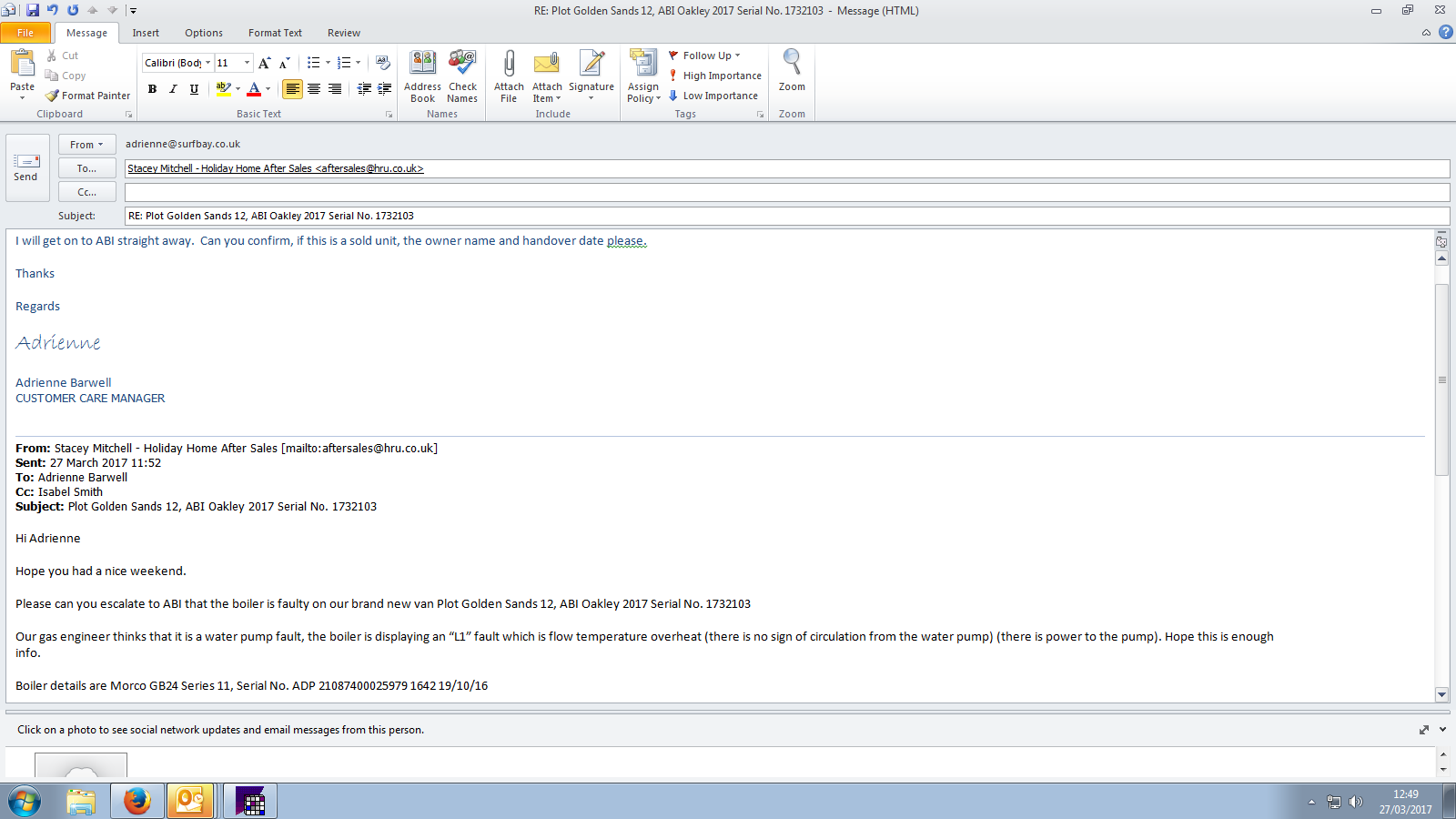Apply a bulleted list
This screenshot has width=1456, height=819.
[313, 63]
